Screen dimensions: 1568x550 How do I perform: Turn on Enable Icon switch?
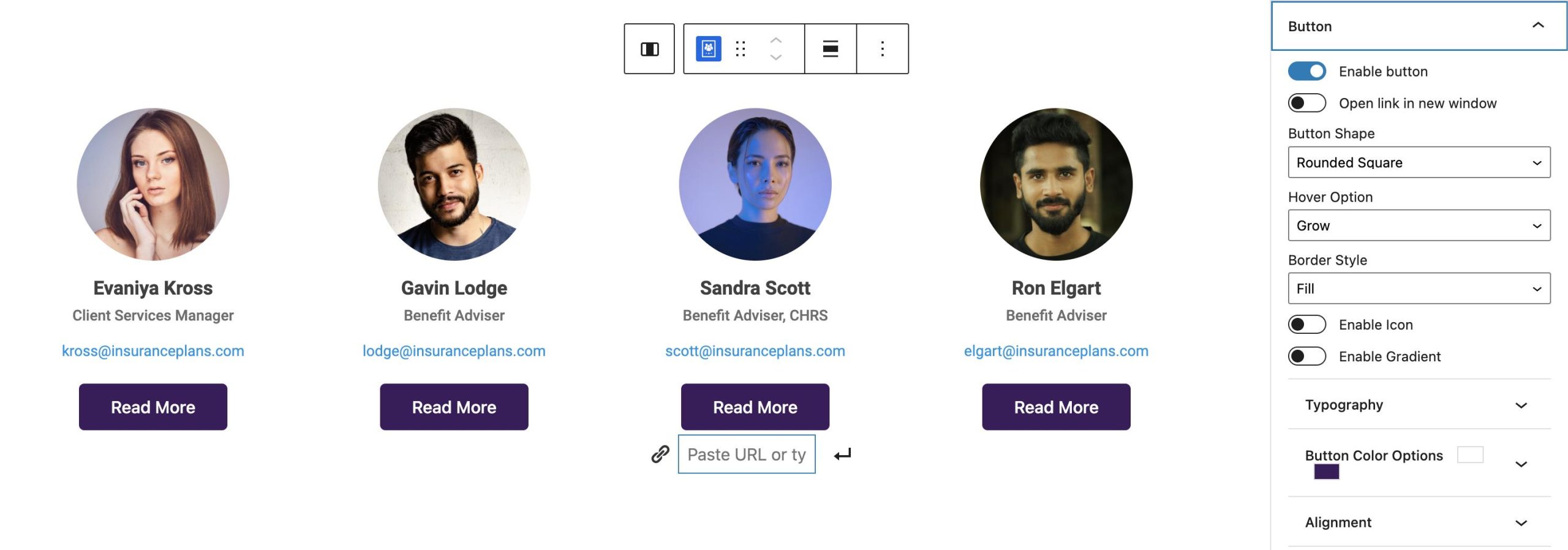pyautogui.click(x=1306, y=325)
